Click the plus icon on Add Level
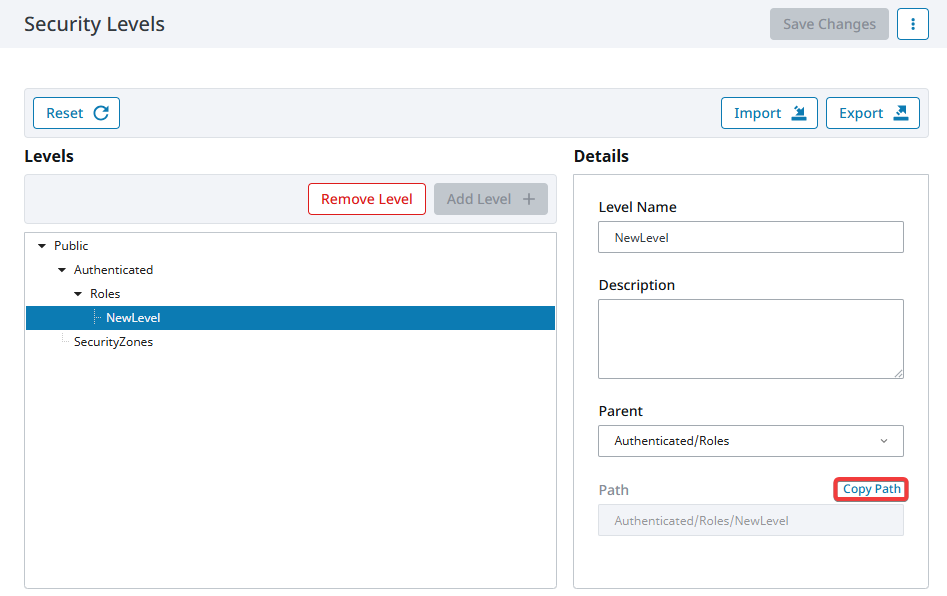This screenshot has height=596, width=947. click(x=529, y=199)
